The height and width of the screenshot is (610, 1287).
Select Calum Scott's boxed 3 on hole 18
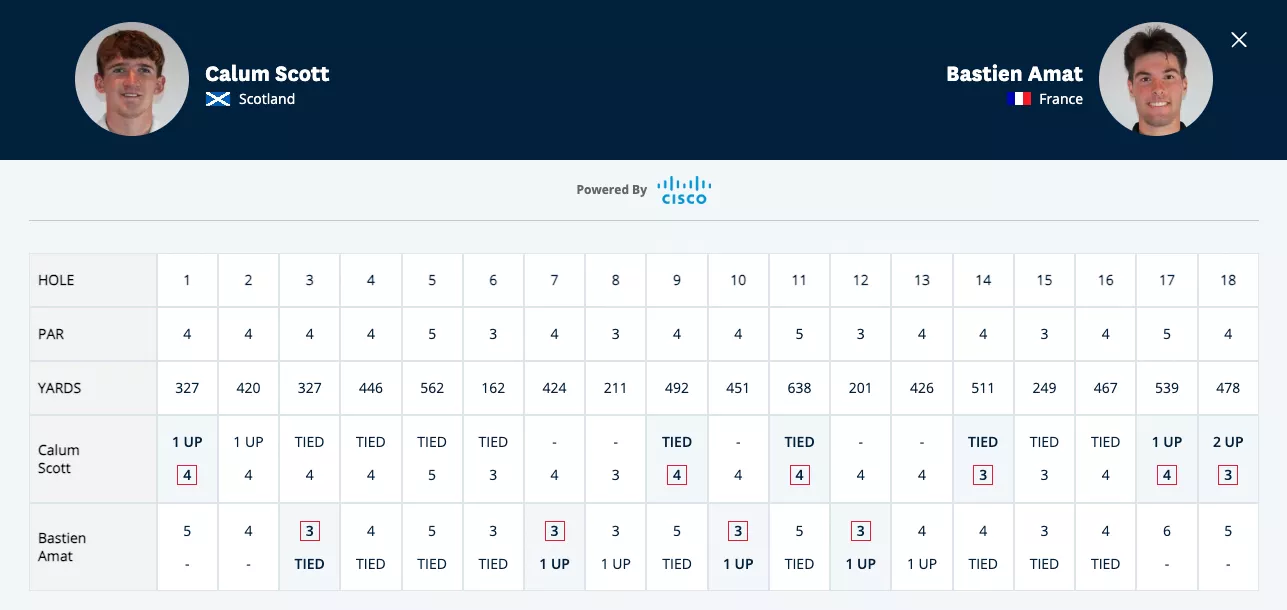(1228, 475)
